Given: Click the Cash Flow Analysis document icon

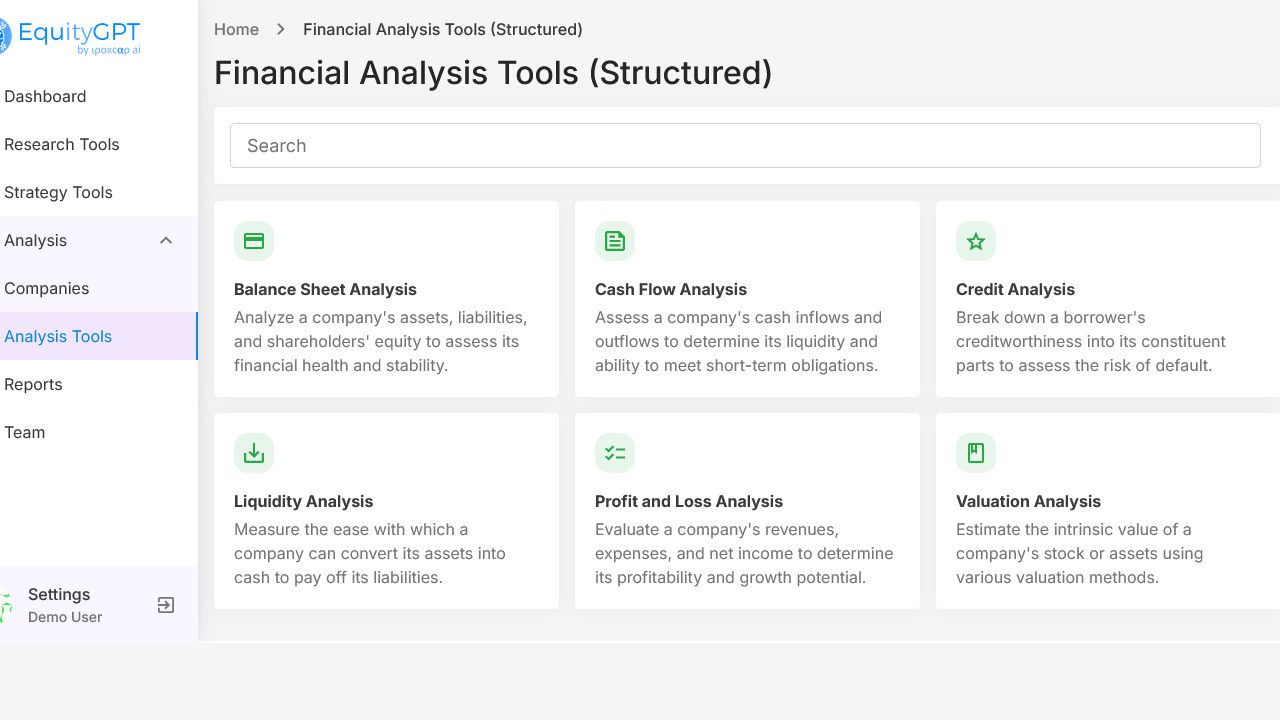Looking at the screenshot, I should pos(615,241).
